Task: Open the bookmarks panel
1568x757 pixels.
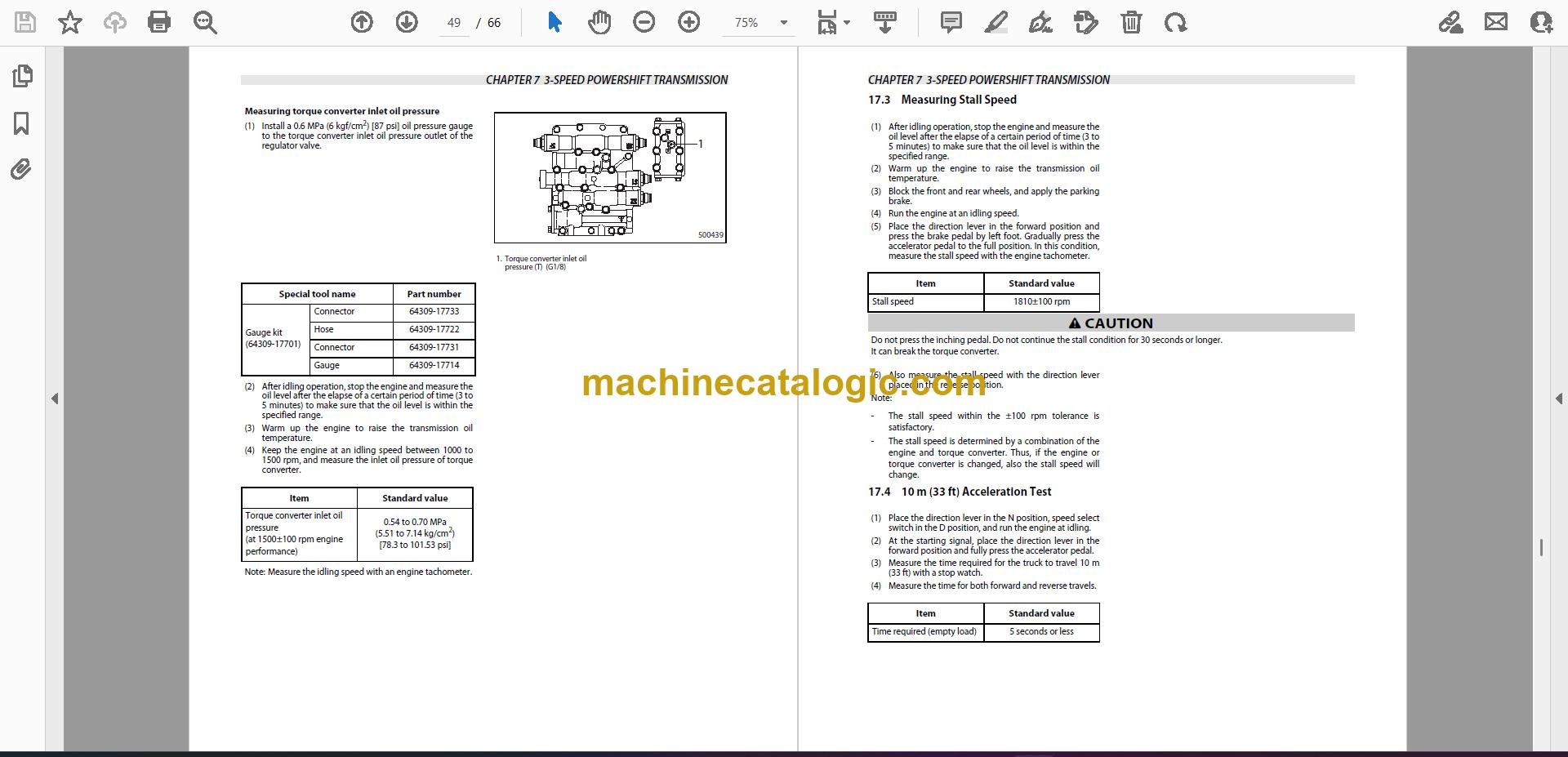Action: [x=21, y=123]
